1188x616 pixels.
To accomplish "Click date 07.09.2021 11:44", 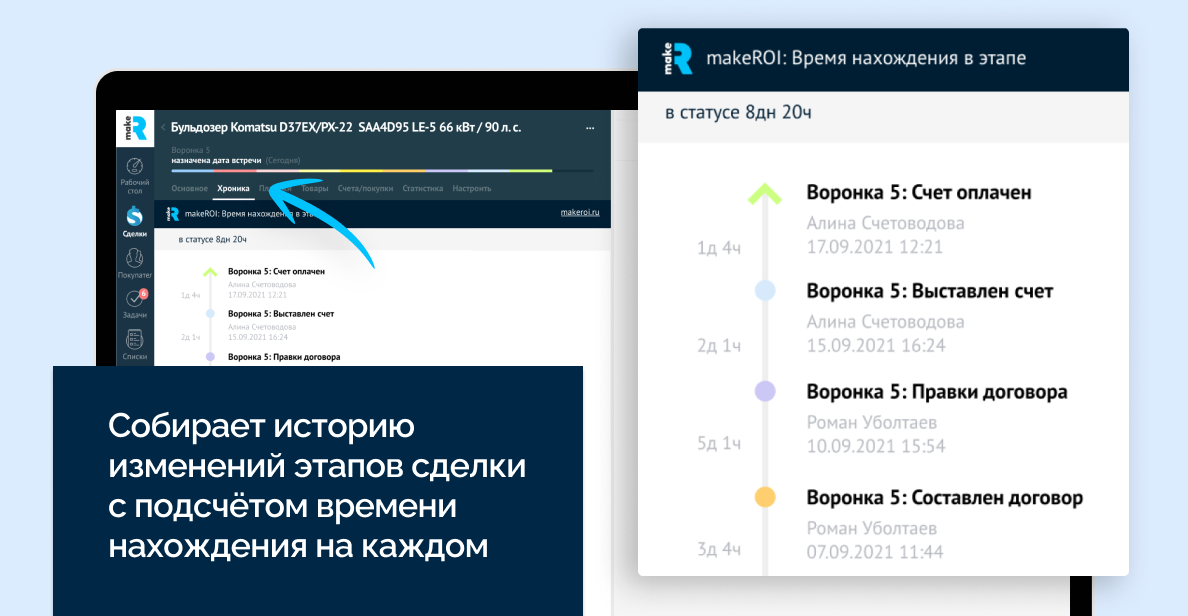I will (x=875, y=552).
